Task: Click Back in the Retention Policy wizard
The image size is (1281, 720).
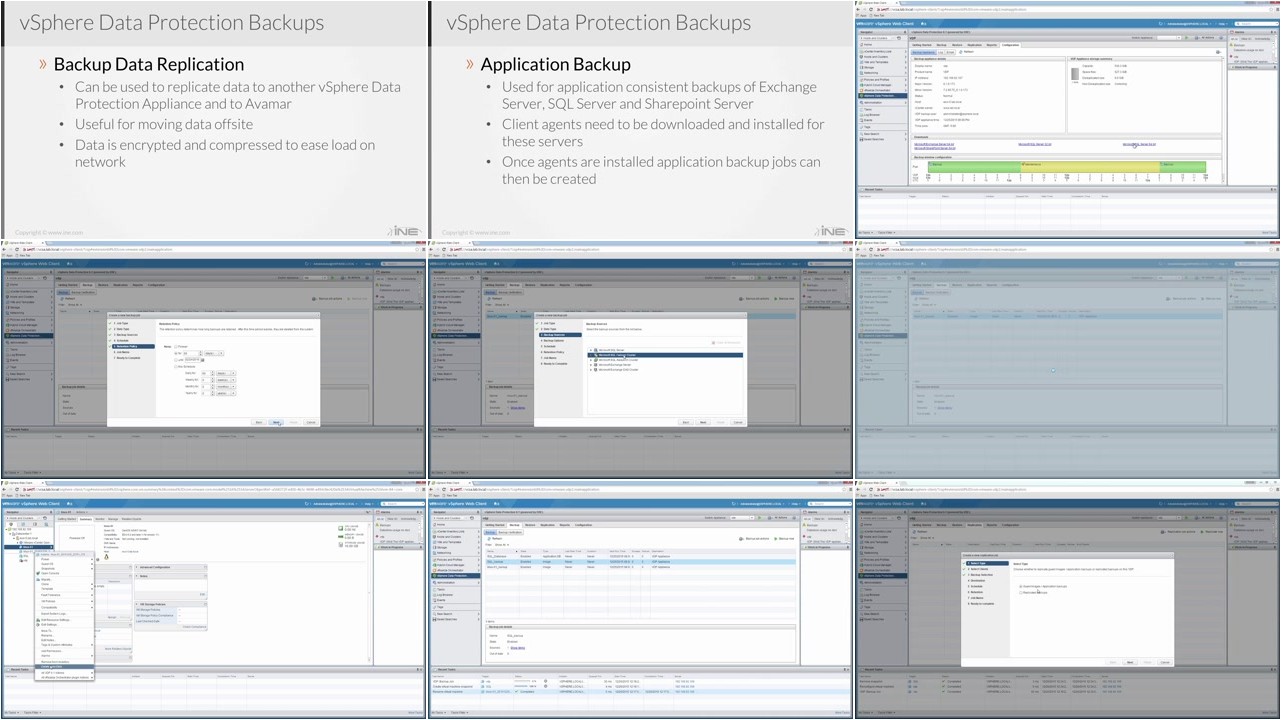Action: point(259,422)
